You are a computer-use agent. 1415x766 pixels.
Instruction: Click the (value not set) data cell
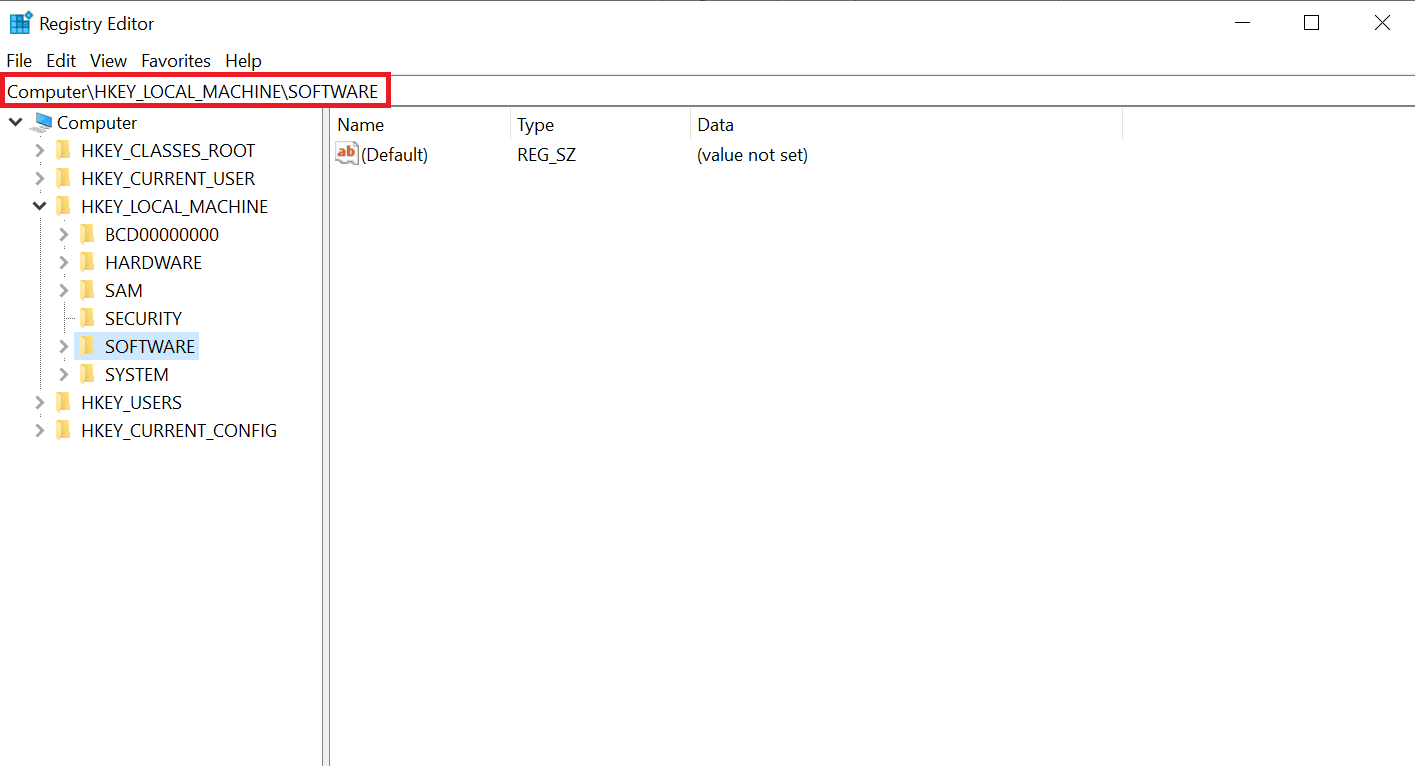coord(753,155)
